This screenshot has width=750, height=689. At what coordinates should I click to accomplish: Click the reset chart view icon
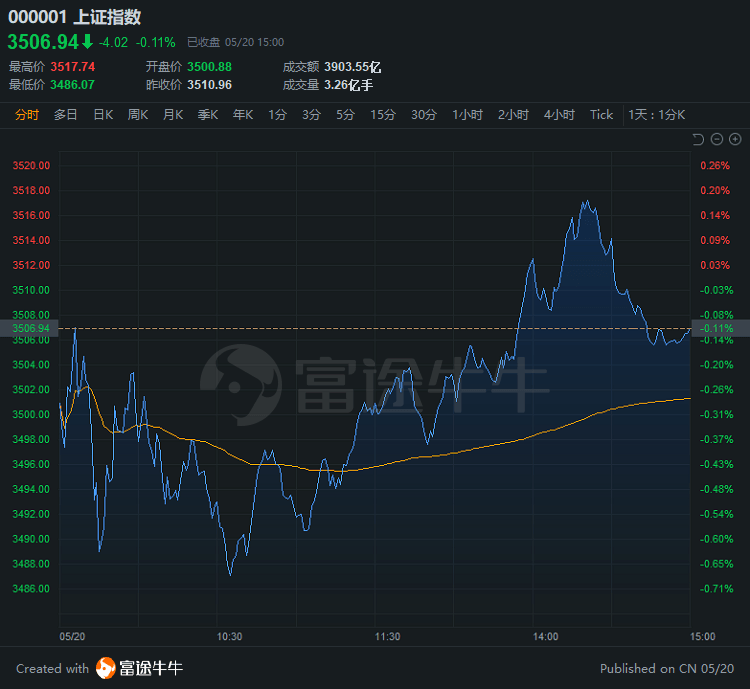click(699, 139)
